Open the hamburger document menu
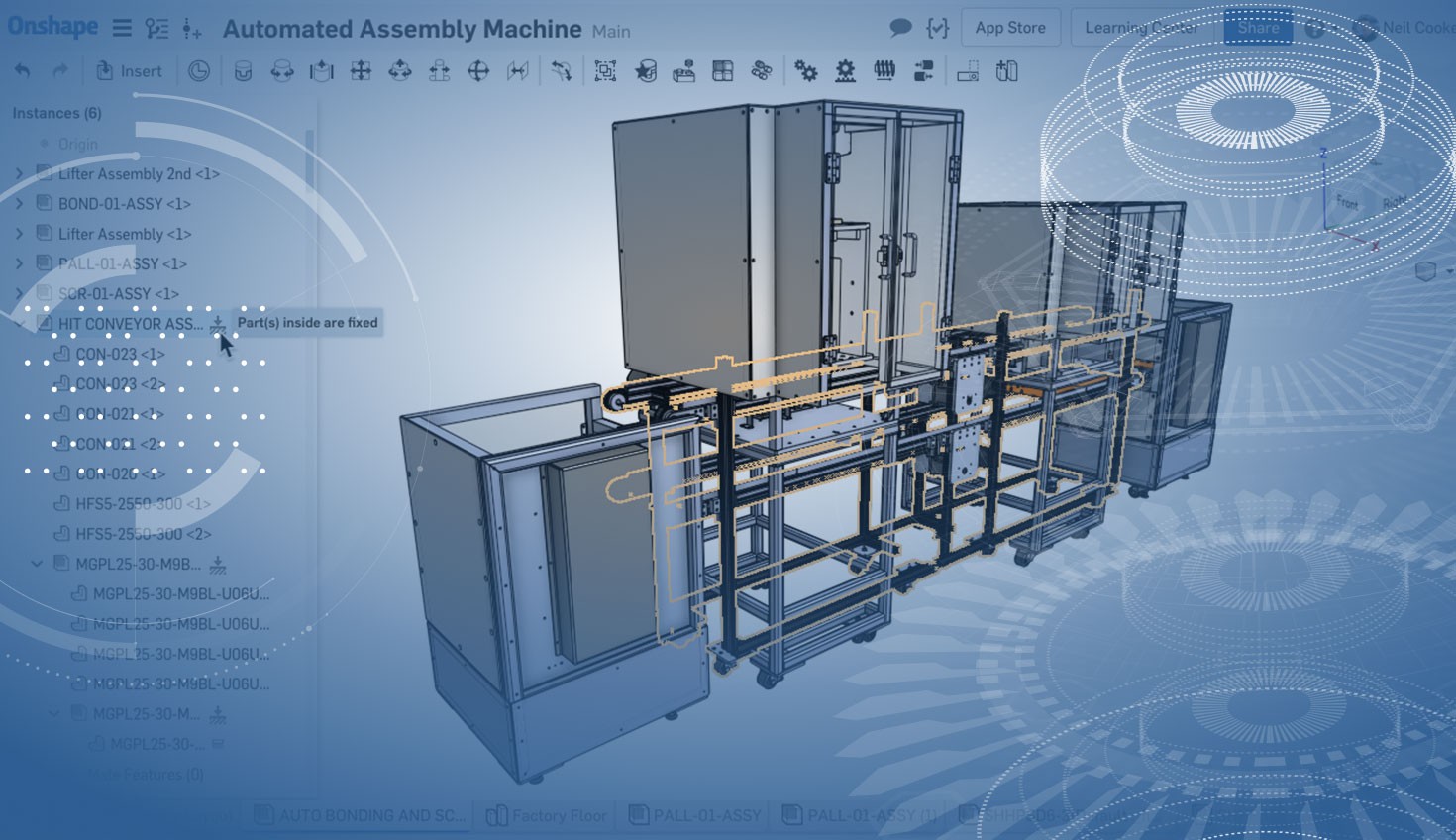The width and height of the screenshot is (1456, 840). click(122, 28)
